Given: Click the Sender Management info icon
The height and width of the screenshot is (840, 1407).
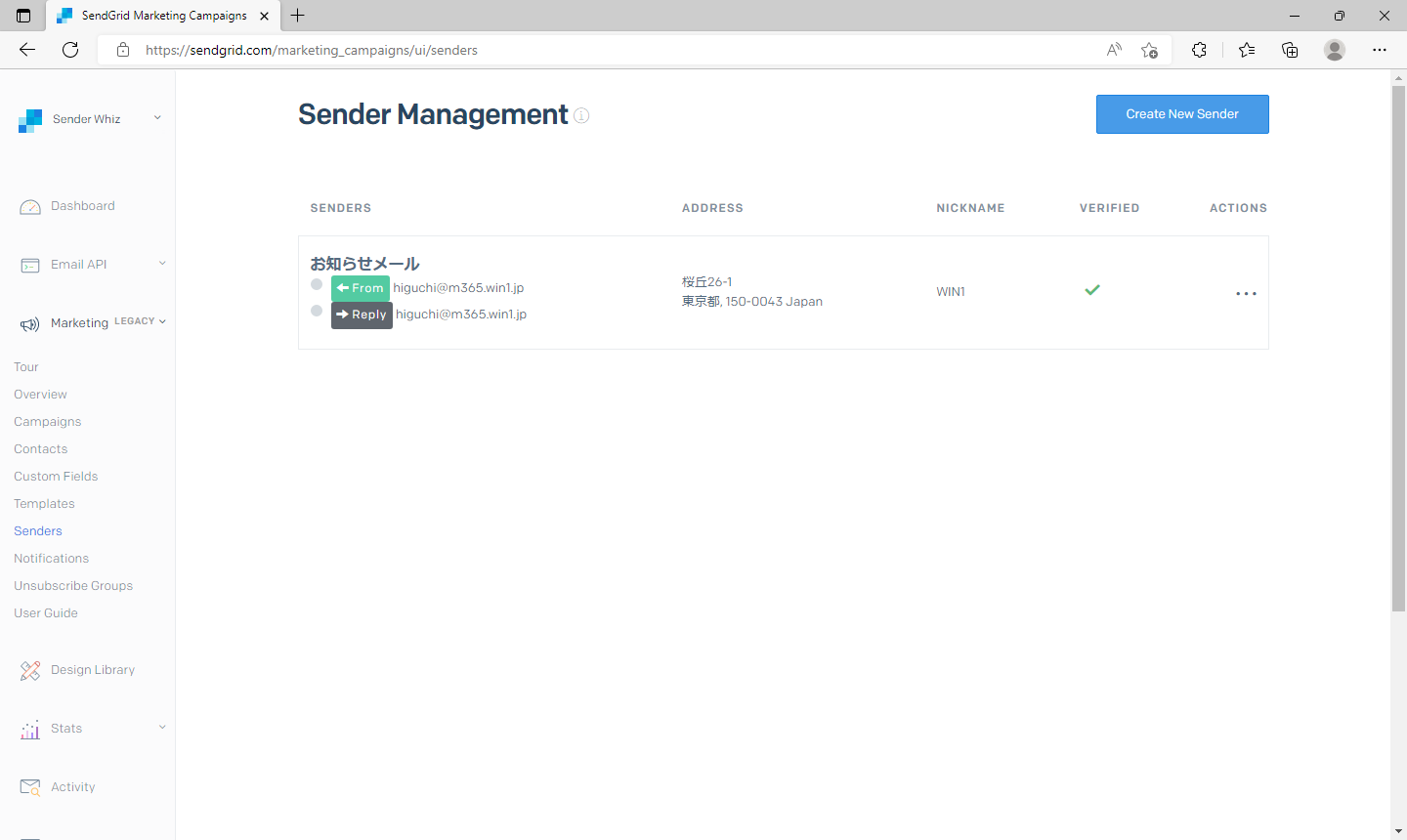Looking at the screenshot, I should [x=581, y=115].
